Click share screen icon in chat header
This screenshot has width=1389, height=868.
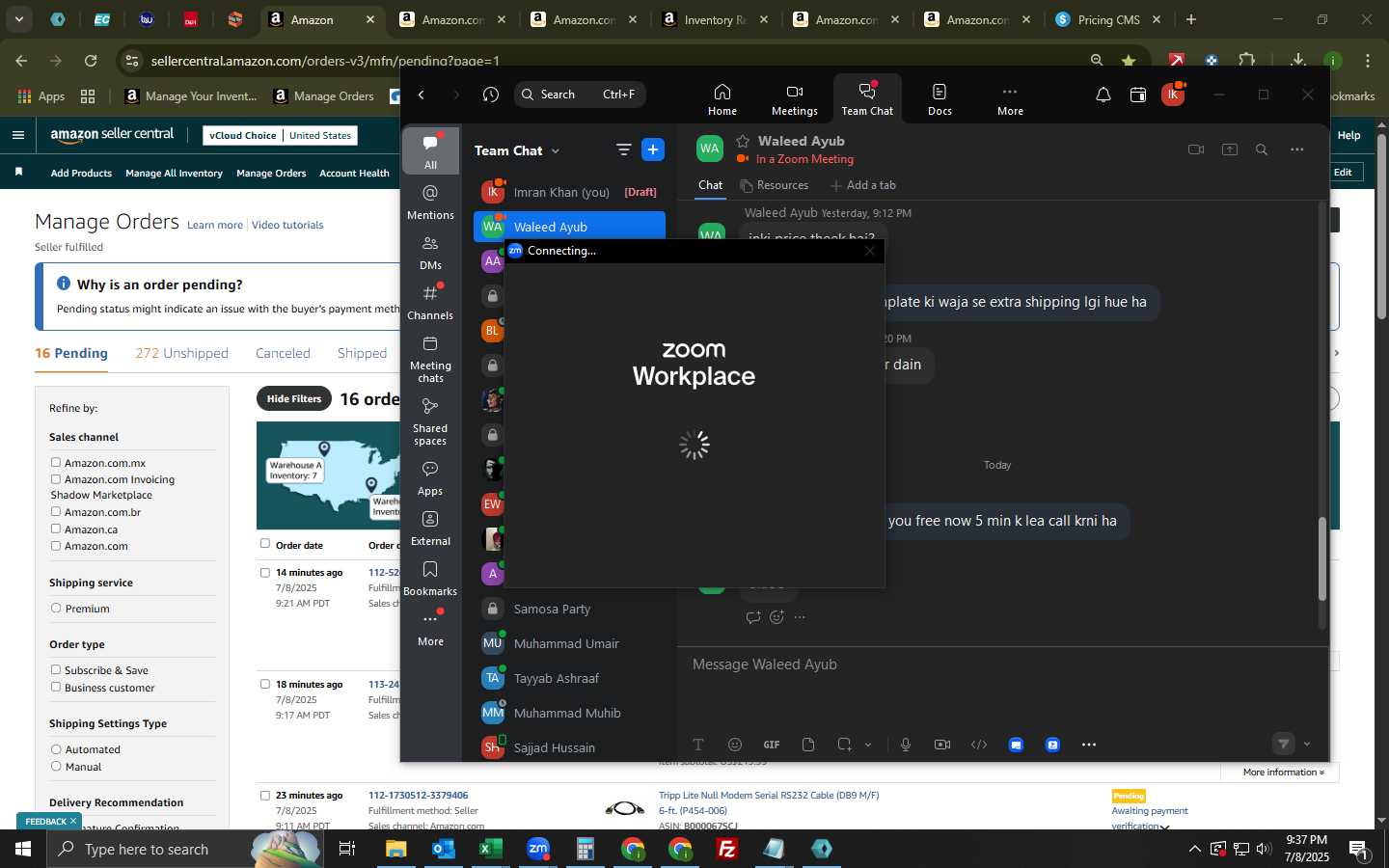(1230, 149)
